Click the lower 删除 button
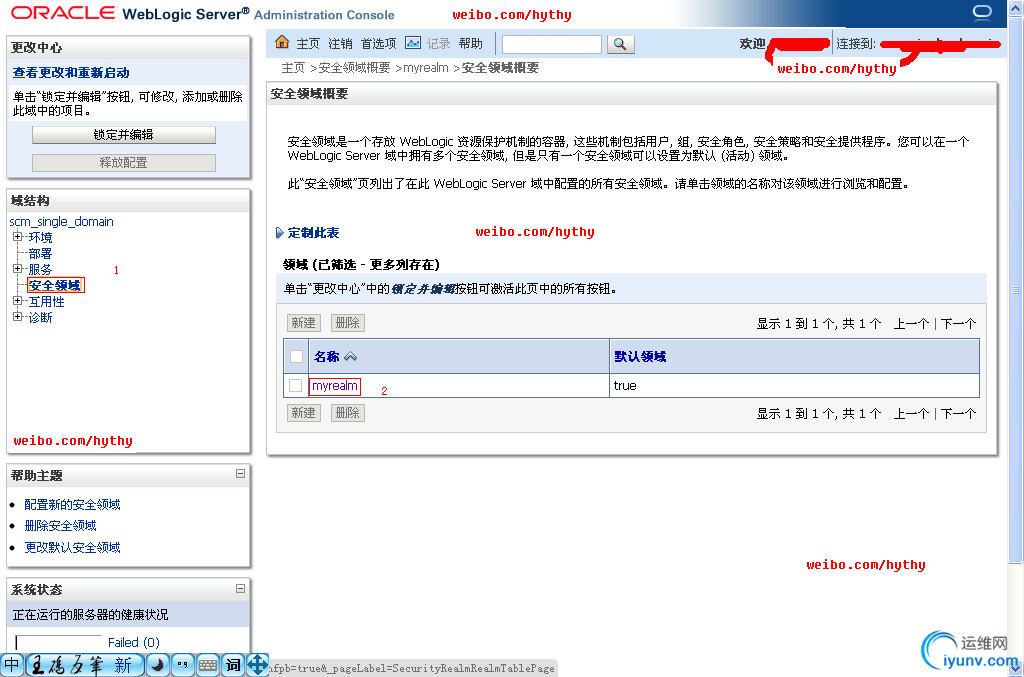 click(x=347, y=413)
